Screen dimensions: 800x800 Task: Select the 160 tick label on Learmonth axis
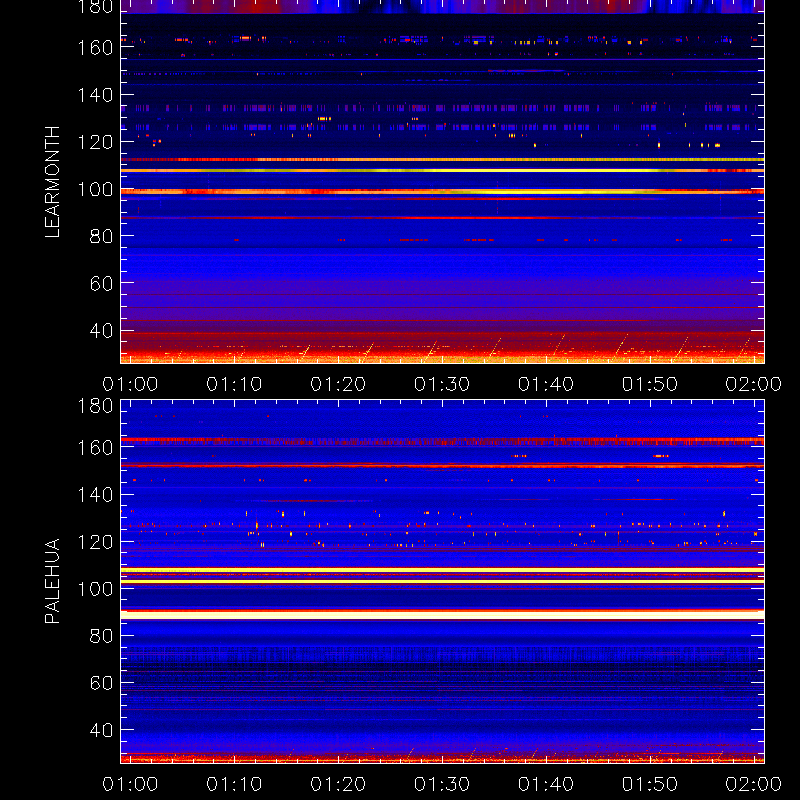tap(95, 48)
